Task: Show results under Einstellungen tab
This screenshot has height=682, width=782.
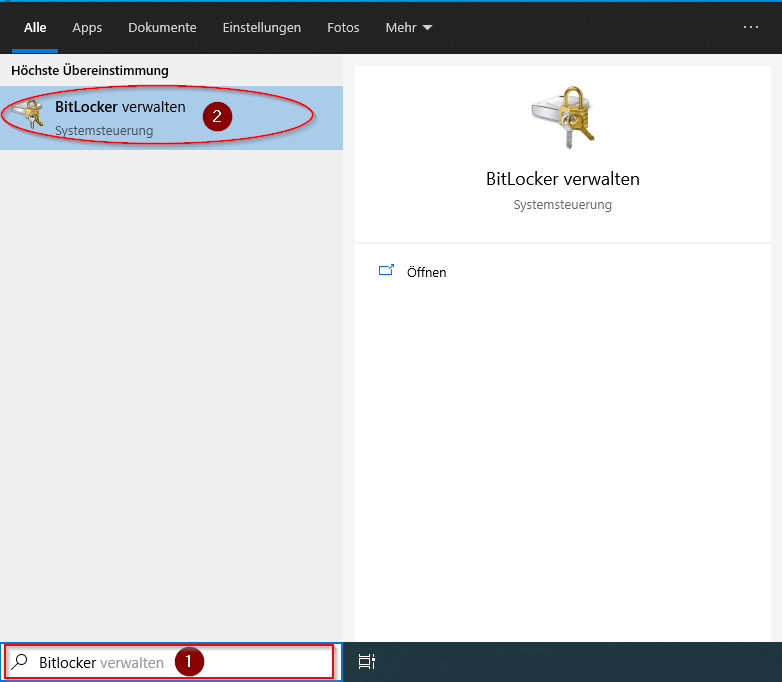Action: click(262, 28)
